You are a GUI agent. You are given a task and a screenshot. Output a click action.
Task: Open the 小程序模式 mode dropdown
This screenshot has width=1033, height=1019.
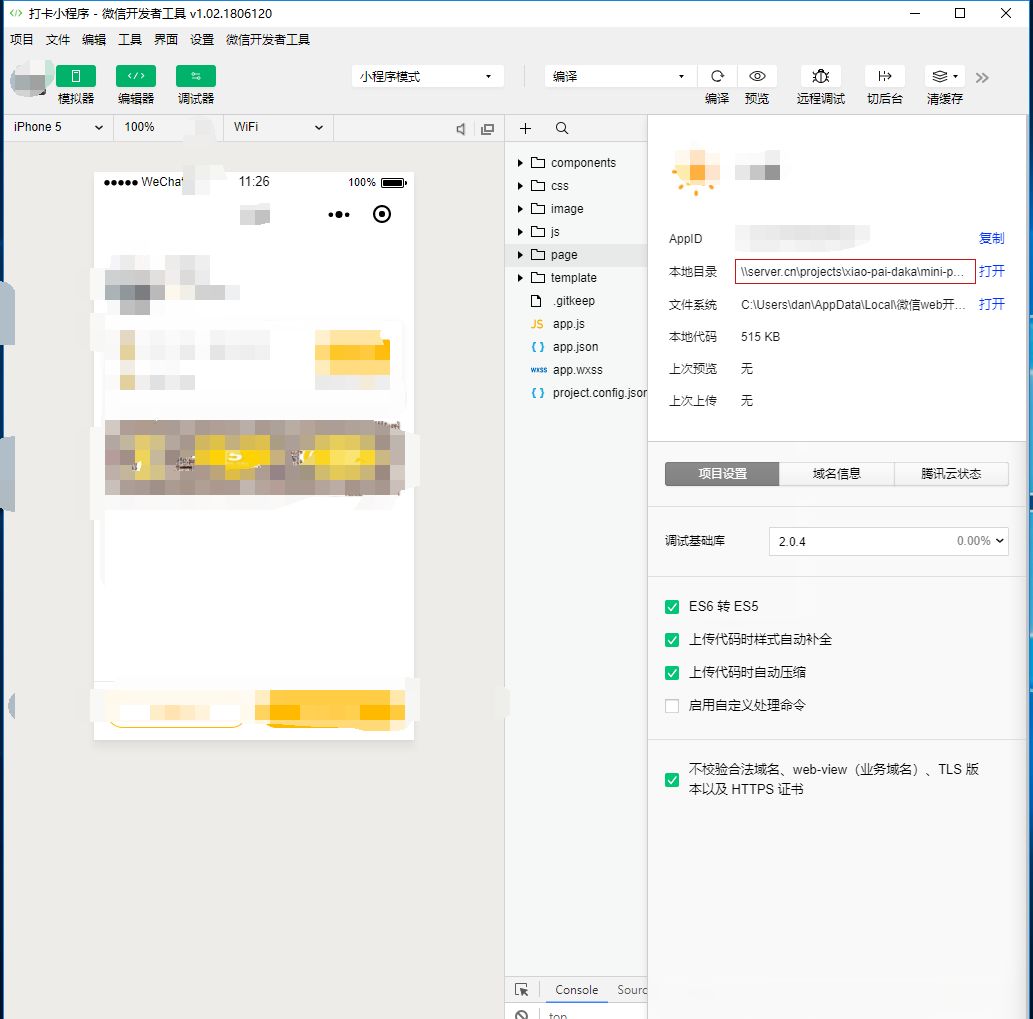click(428, 76)
